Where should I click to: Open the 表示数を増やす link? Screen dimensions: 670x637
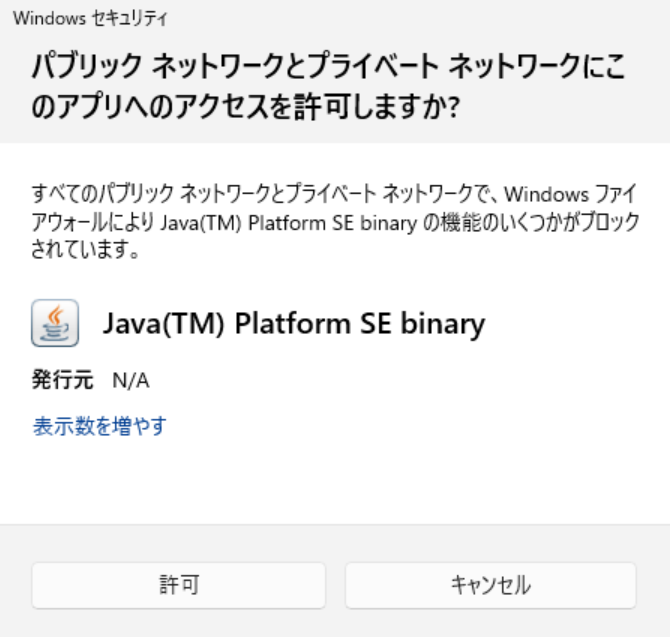point(99,427)
